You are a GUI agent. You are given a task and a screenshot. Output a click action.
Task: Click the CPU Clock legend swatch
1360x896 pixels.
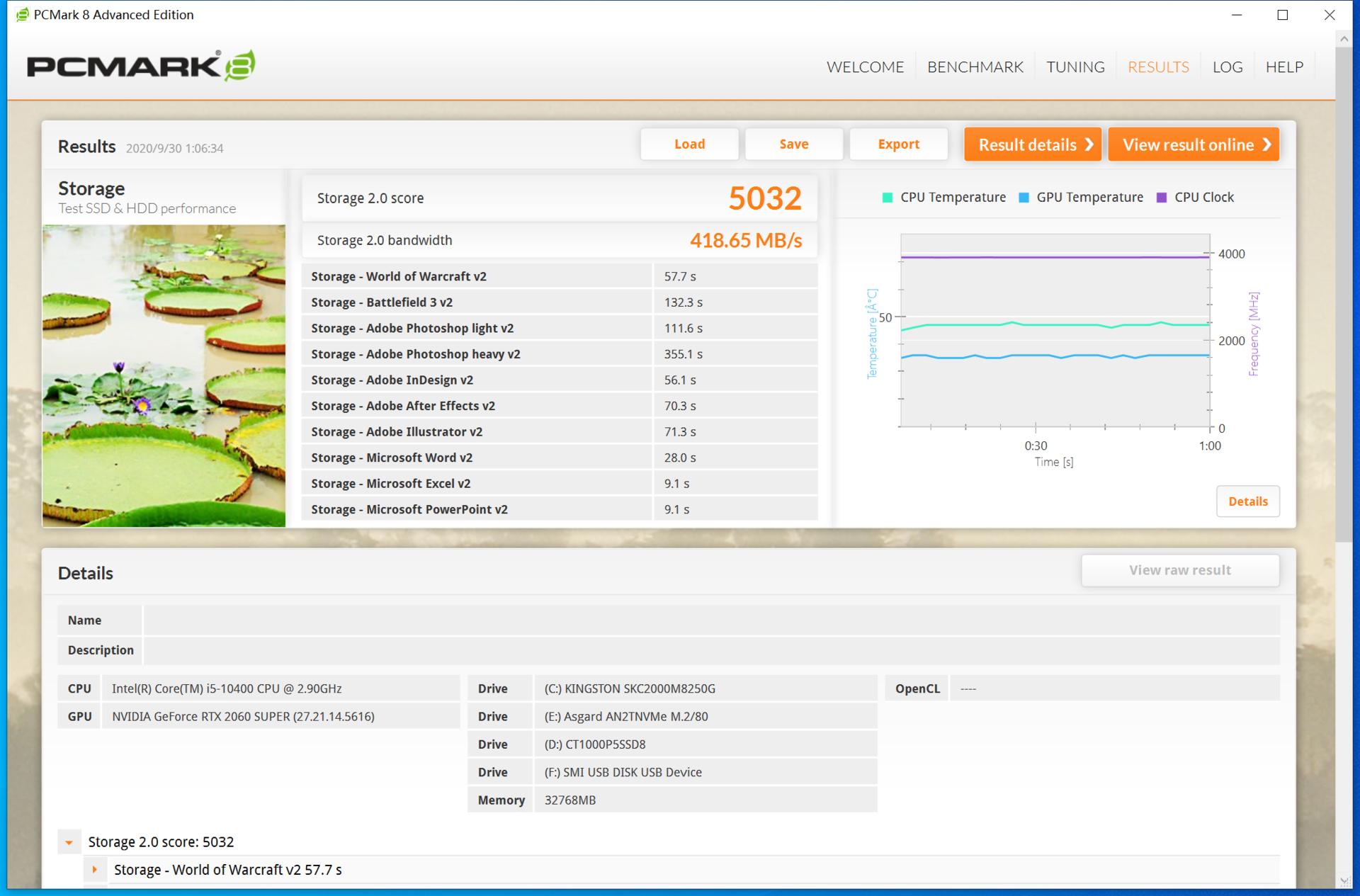1162,198
